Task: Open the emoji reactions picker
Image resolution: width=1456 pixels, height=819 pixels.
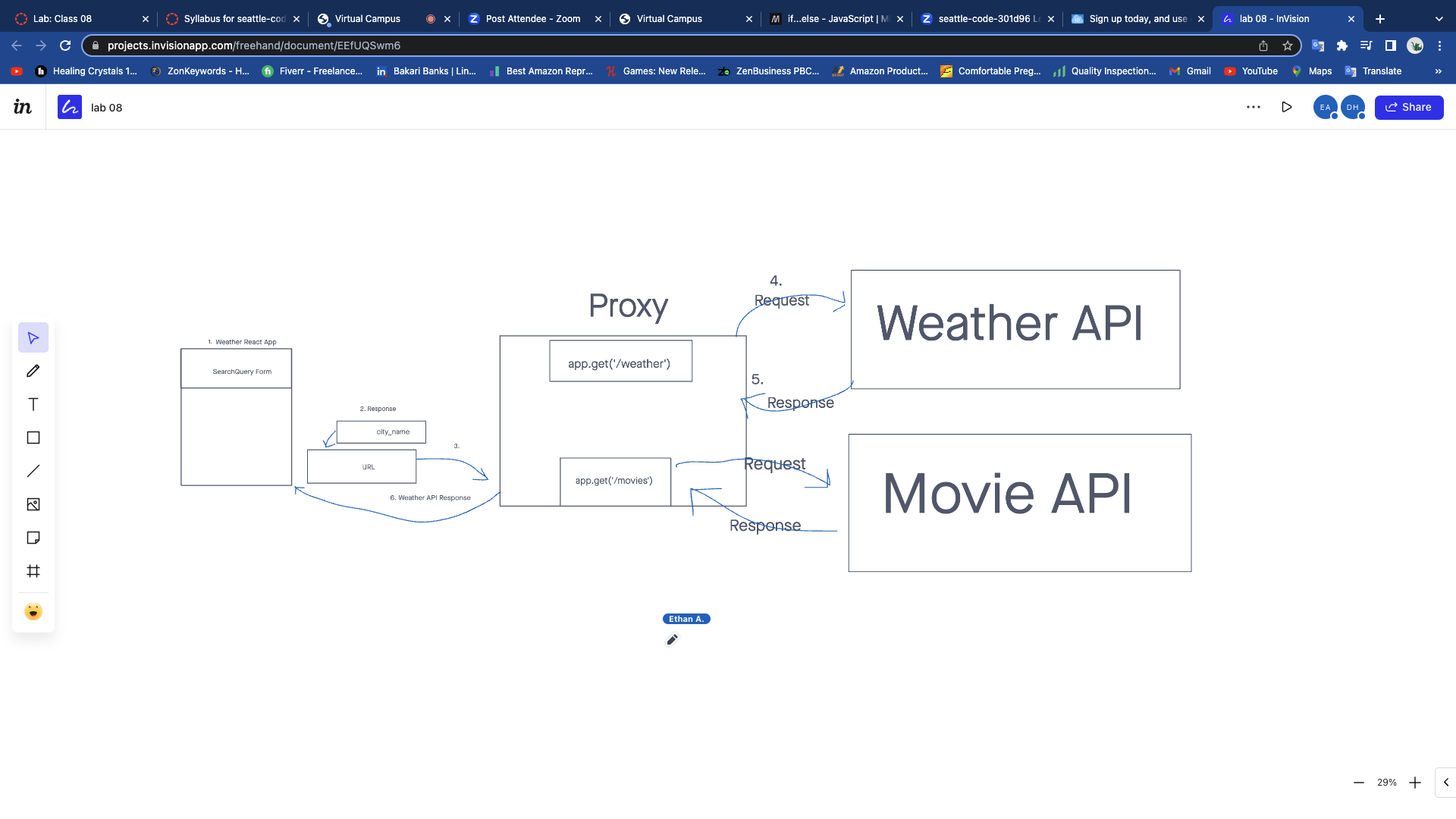Action: point(33,612)
